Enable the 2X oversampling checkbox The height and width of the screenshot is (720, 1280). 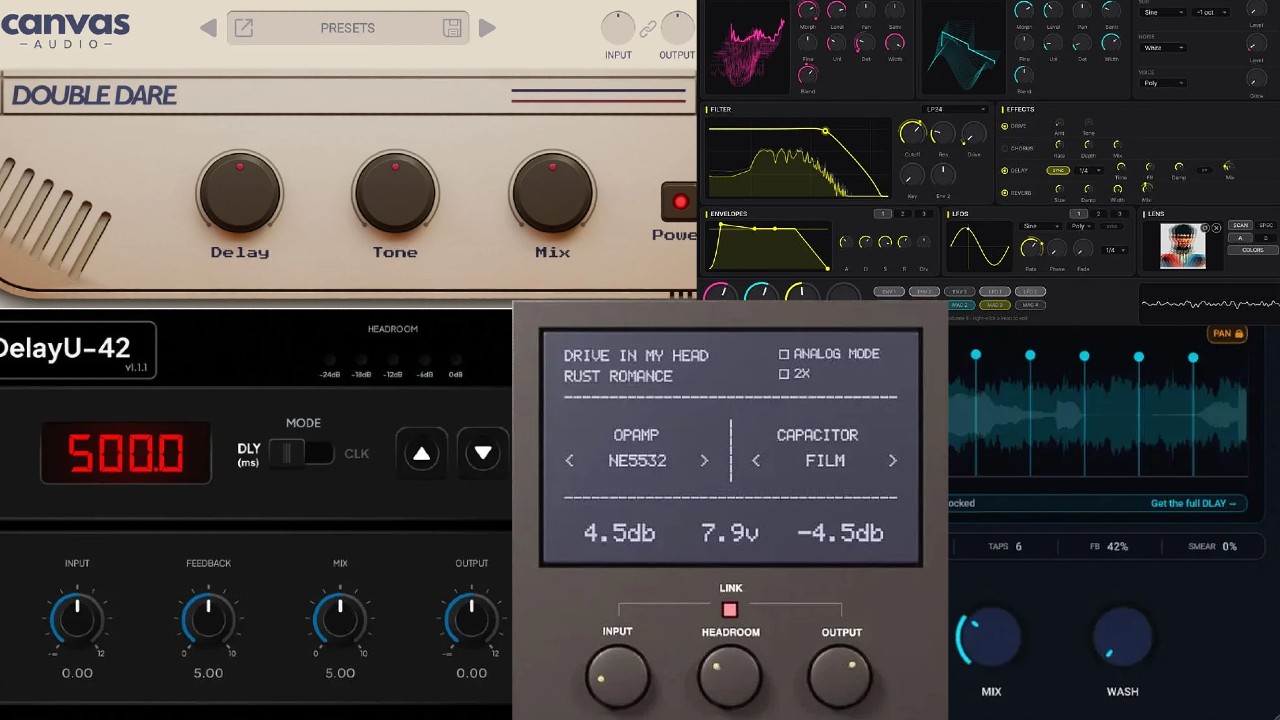[784, 374]
